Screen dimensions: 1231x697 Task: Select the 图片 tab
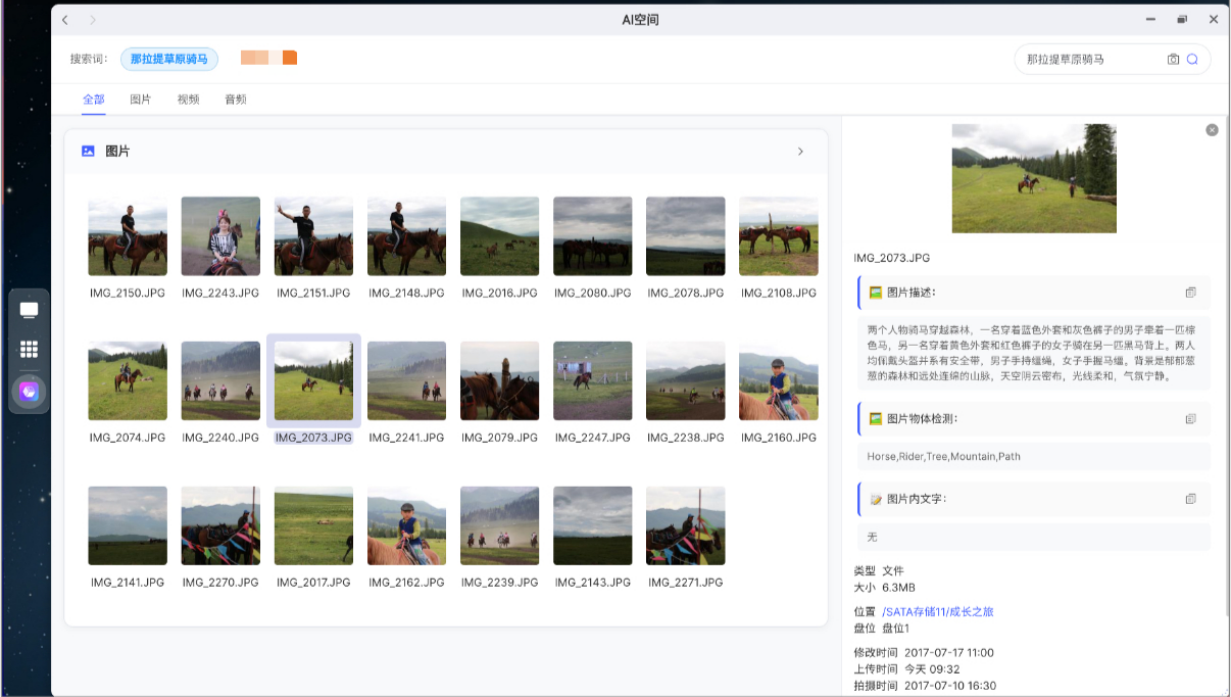pos(140,99)
